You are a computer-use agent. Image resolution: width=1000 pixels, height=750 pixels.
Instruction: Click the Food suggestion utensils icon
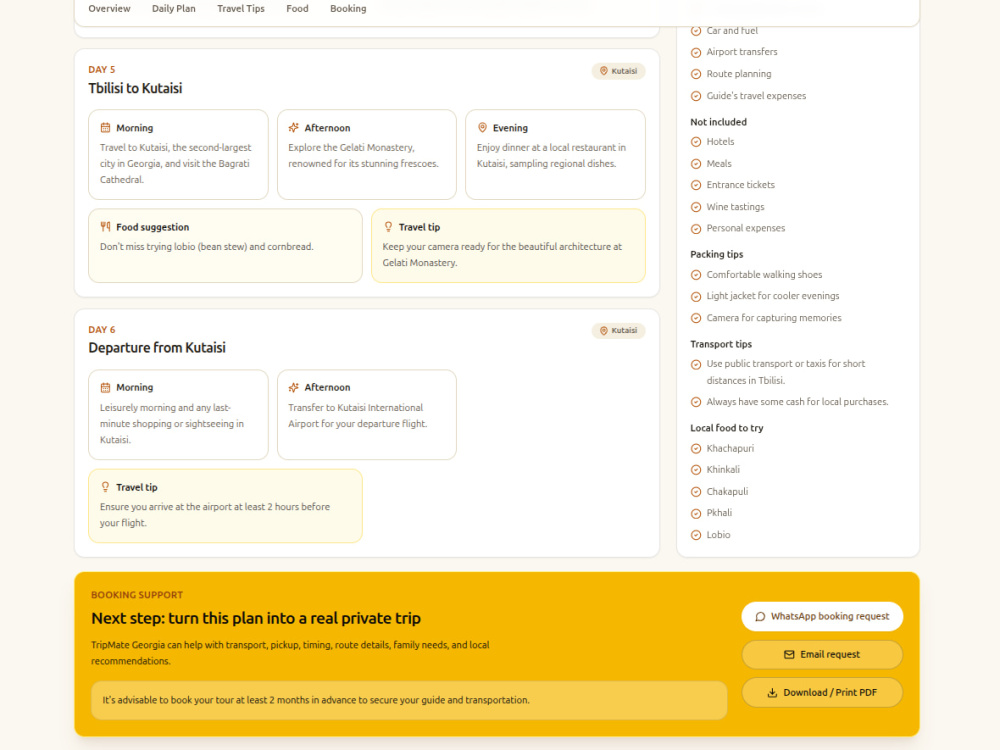point(105,226)
